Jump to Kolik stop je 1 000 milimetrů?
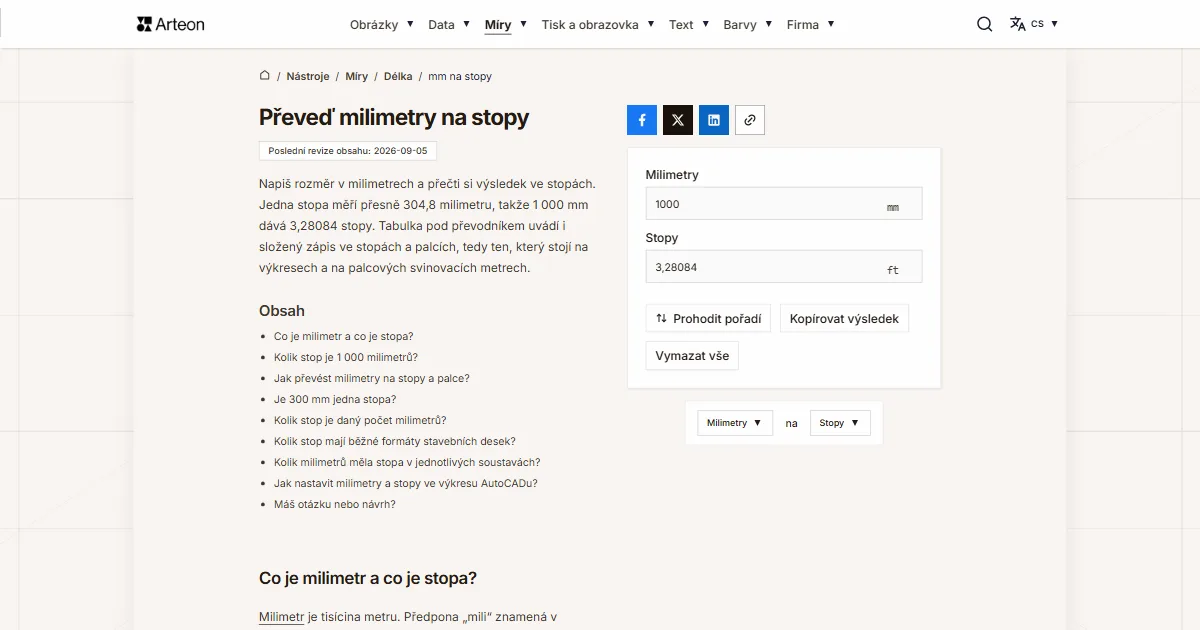 tap(346, 357)
